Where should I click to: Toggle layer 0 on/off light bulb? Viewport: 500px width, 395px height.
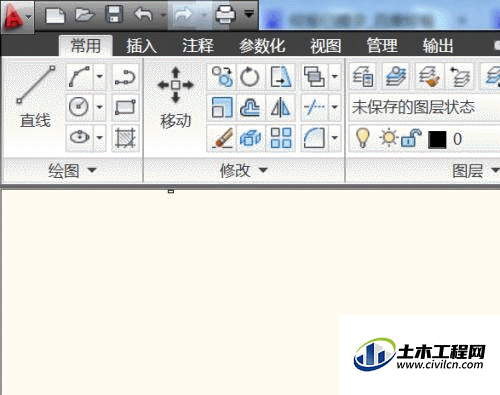tap(362, 138)
